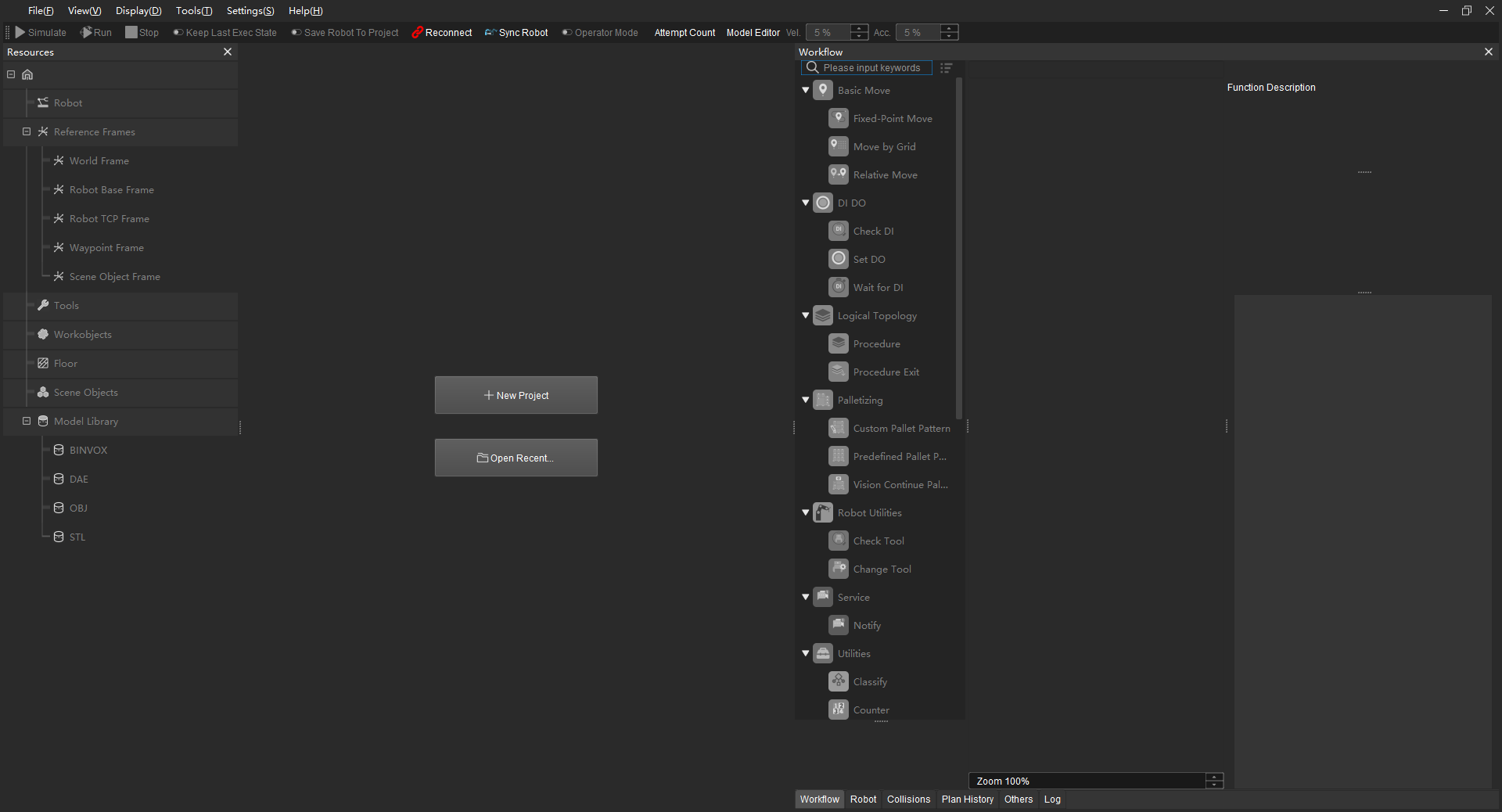Image resolution: width=1502 pixels, height=812 pixels.
Task: Close the Resources panel
Action: click(x=228, y=52)
